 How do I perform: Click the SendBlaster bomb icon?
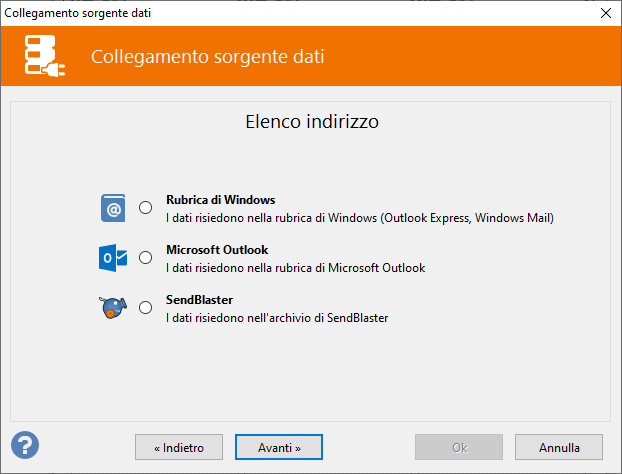pos(113,307)
